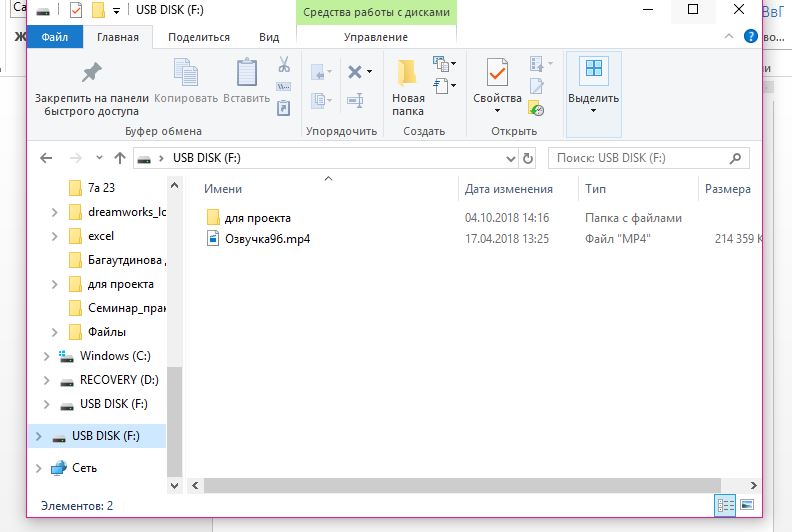Select the для проекта folder in file list

tap(258, 218)
